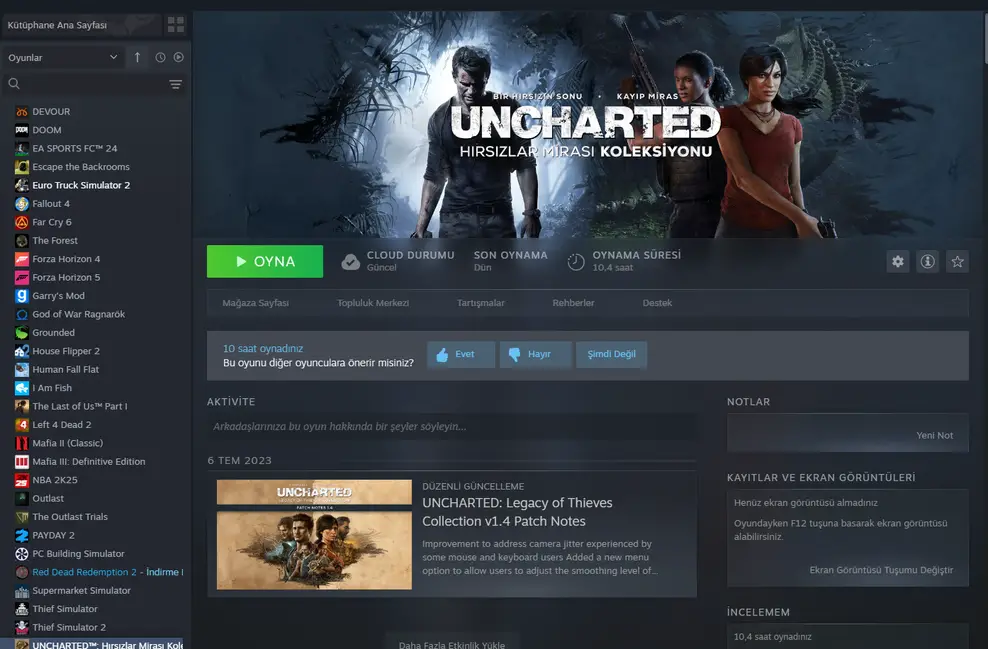Expand the Oyunlar category dropdown
Image resolution: width=988 pixels, height=649 pixels.
pos(62,57)
